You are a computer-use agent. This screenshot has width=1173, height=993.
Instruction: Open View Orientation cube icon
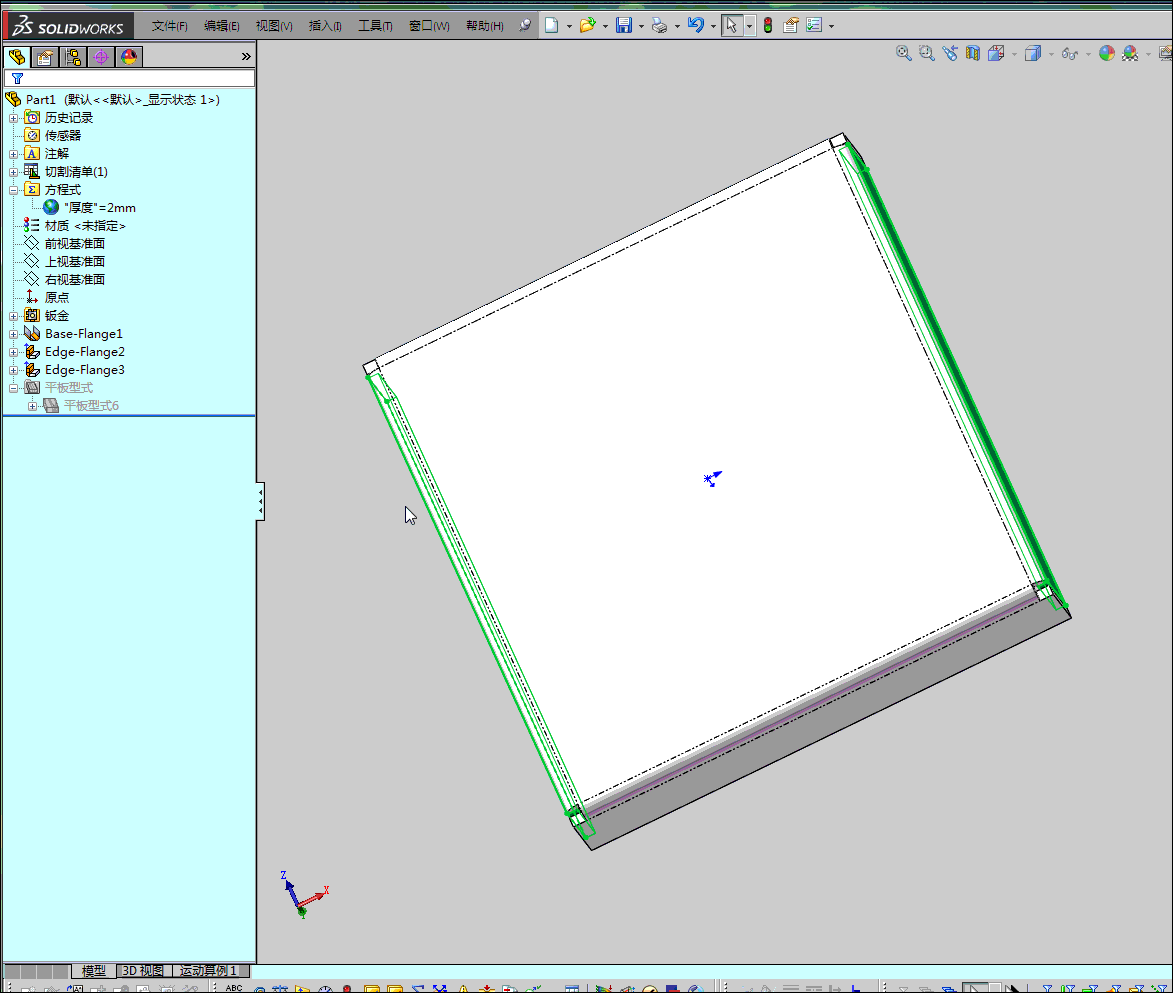click(x=996, y=53)
